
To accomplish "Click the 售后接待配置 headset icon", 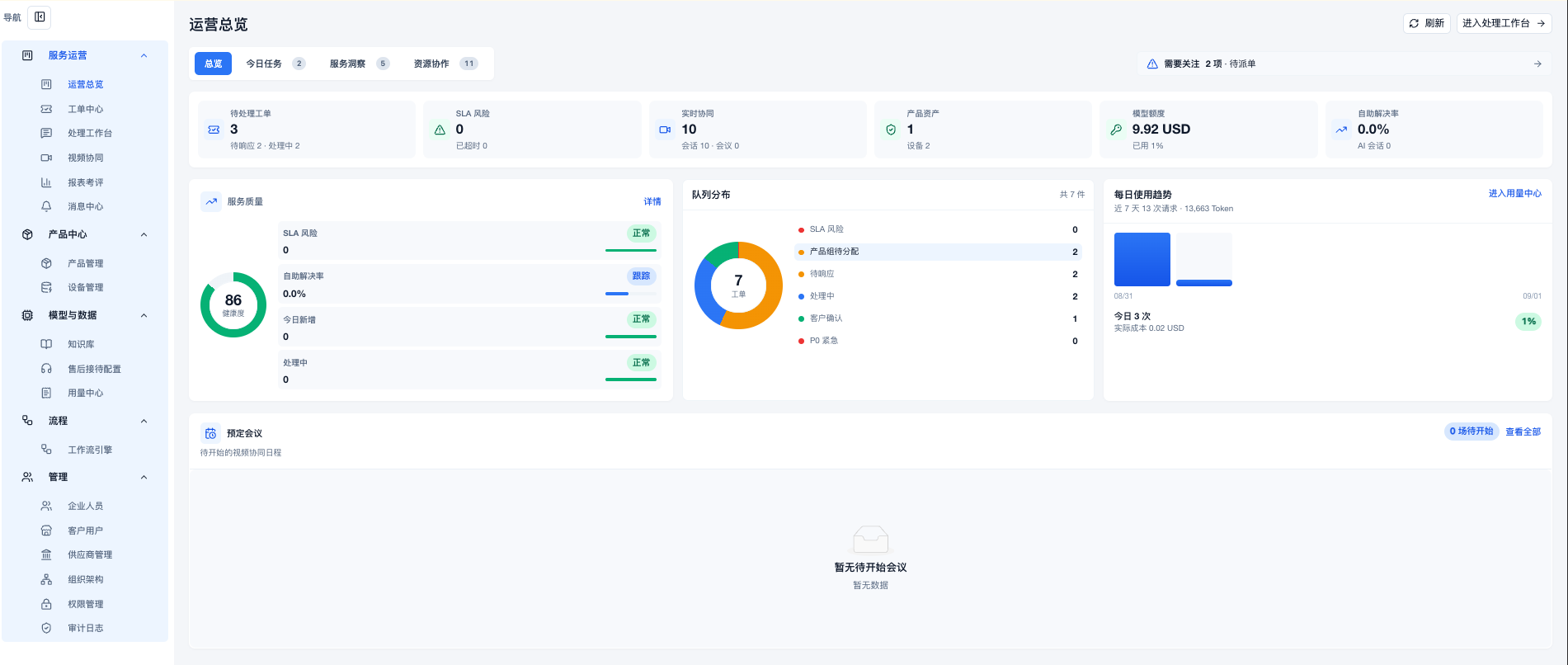I will [46, 369].
